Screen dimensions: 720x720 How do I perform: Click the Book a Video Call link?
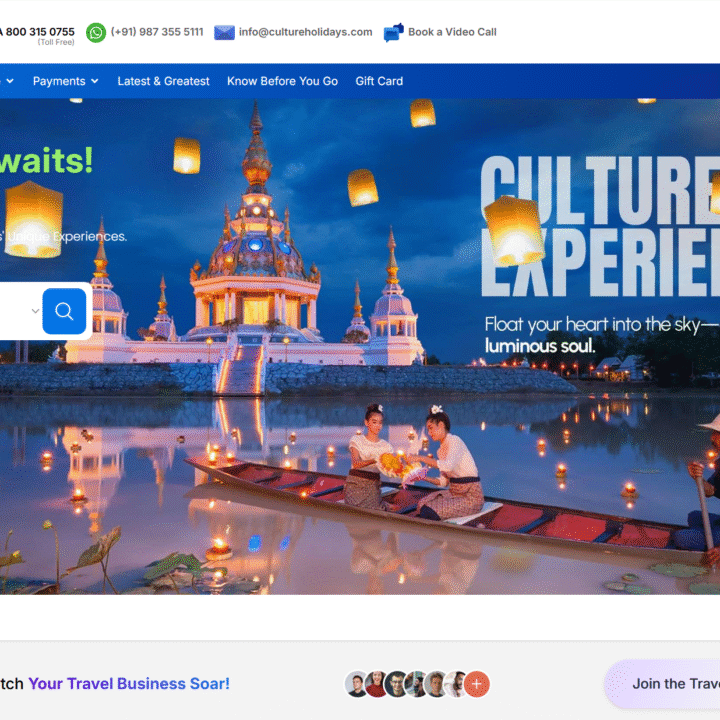[452, 32]
